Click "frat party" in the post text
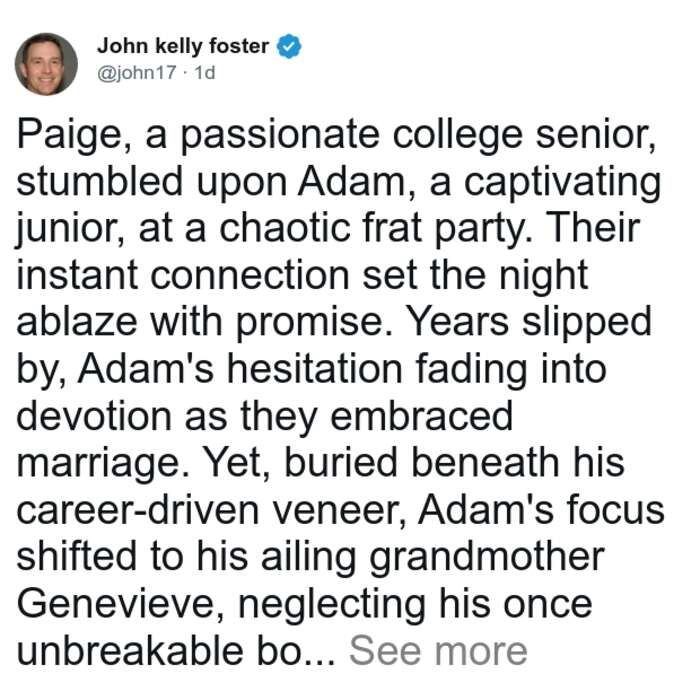The width and height of the screenshot is (700, 700). (x=447, y=231)
